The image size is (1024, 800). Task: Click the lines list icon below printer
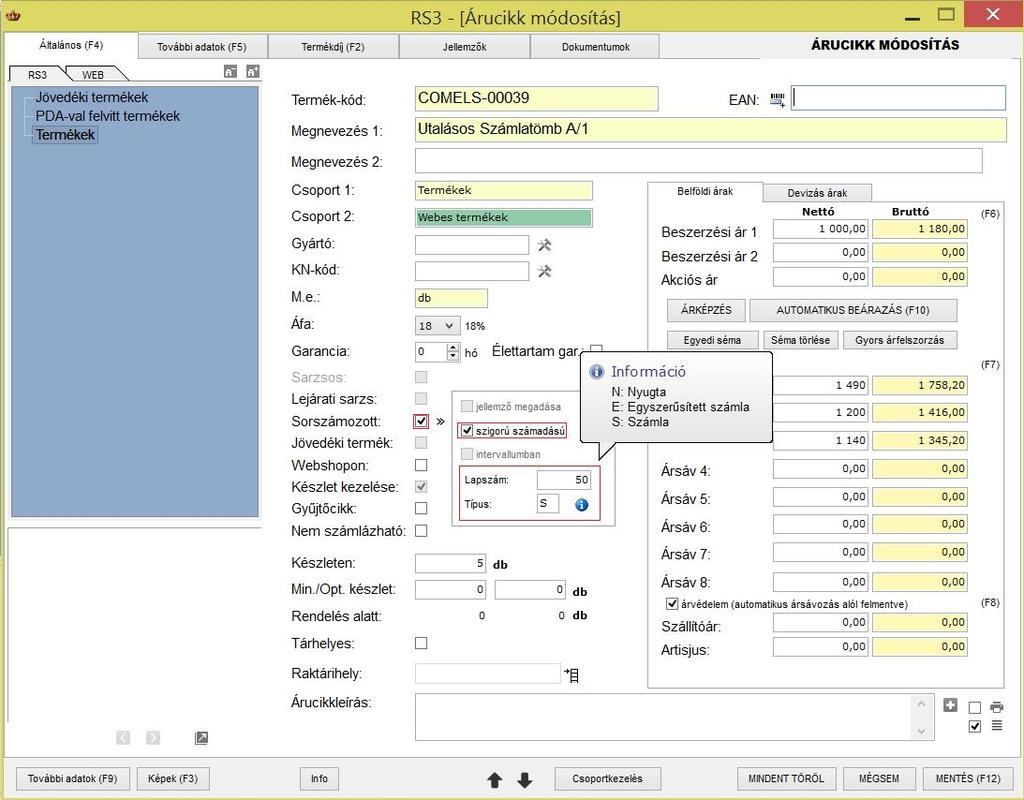[x=997, y=726]
